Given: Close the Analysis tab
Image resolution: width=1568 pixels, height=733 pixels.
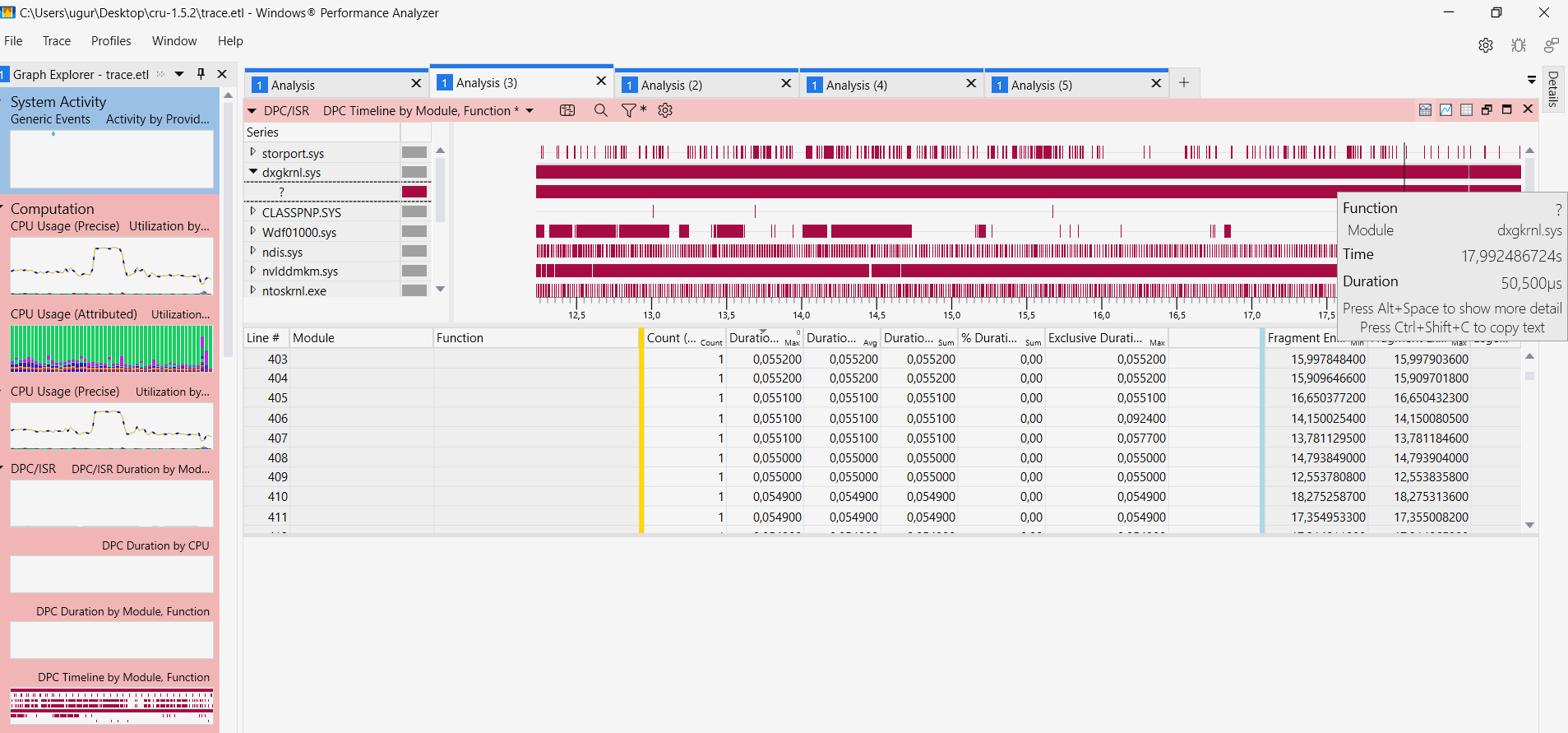Looking at the screenshot, I should [416, 83].
